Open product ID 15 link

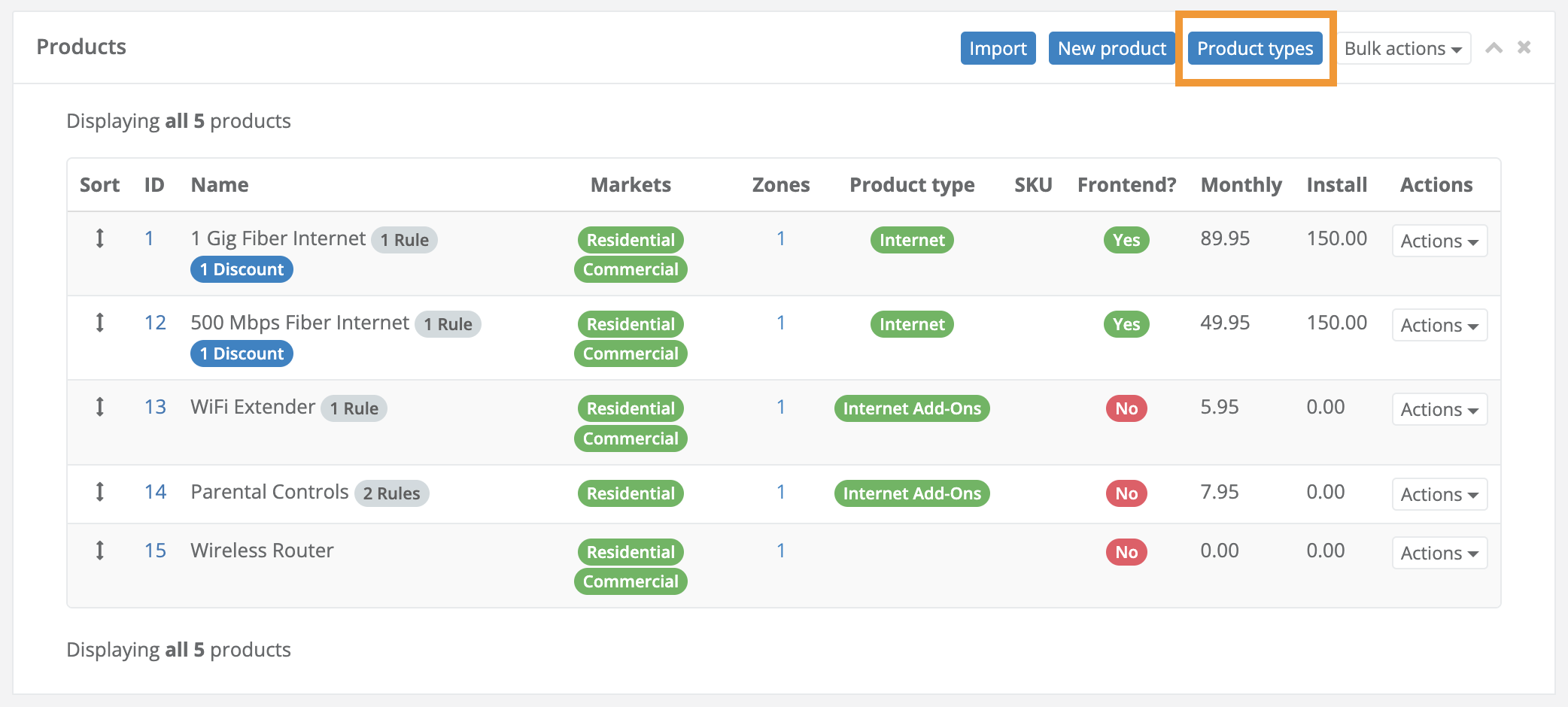[x=155, y=551]
